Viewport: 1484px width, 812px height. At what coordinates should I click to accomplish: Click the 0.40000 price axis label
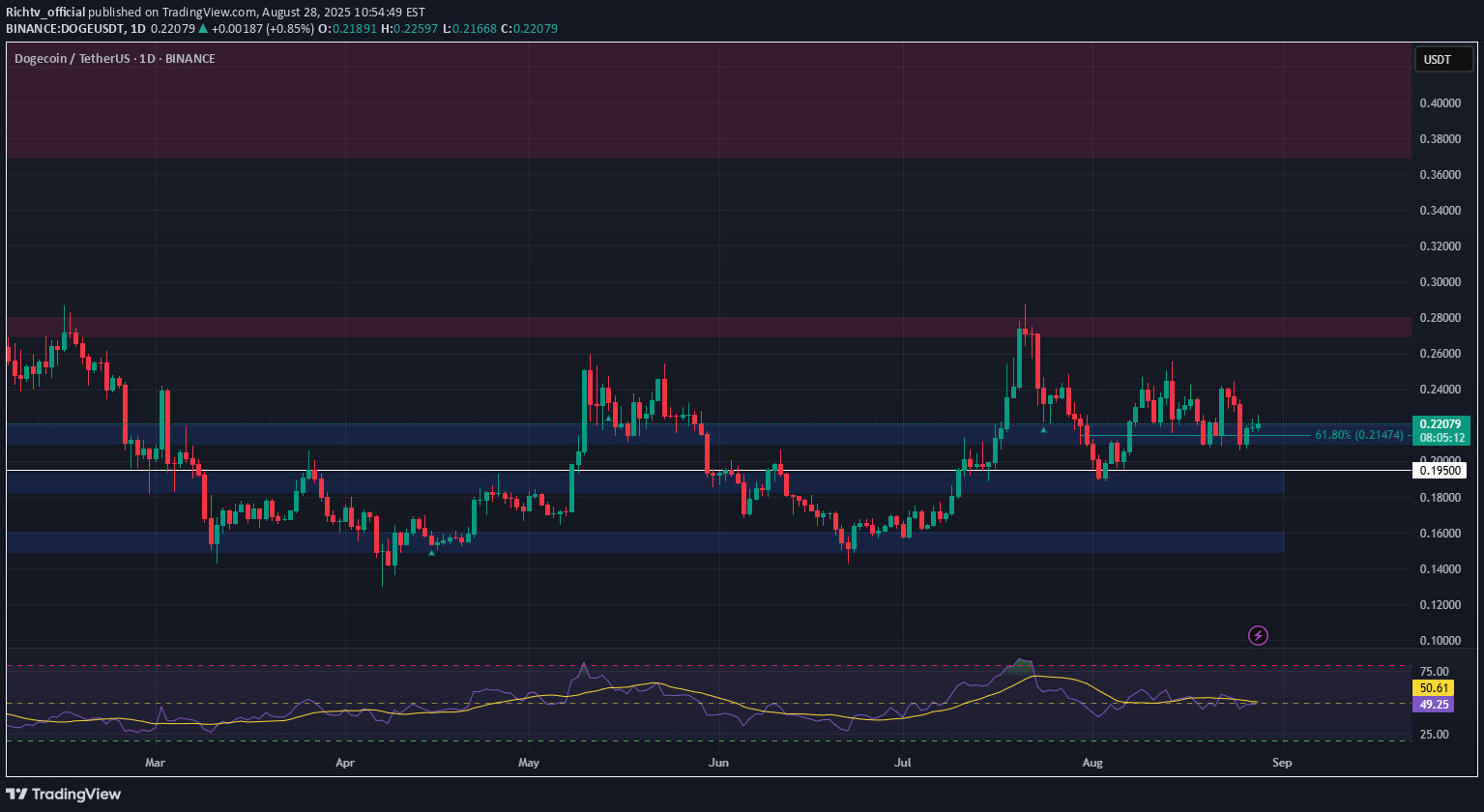point(1440,103)
